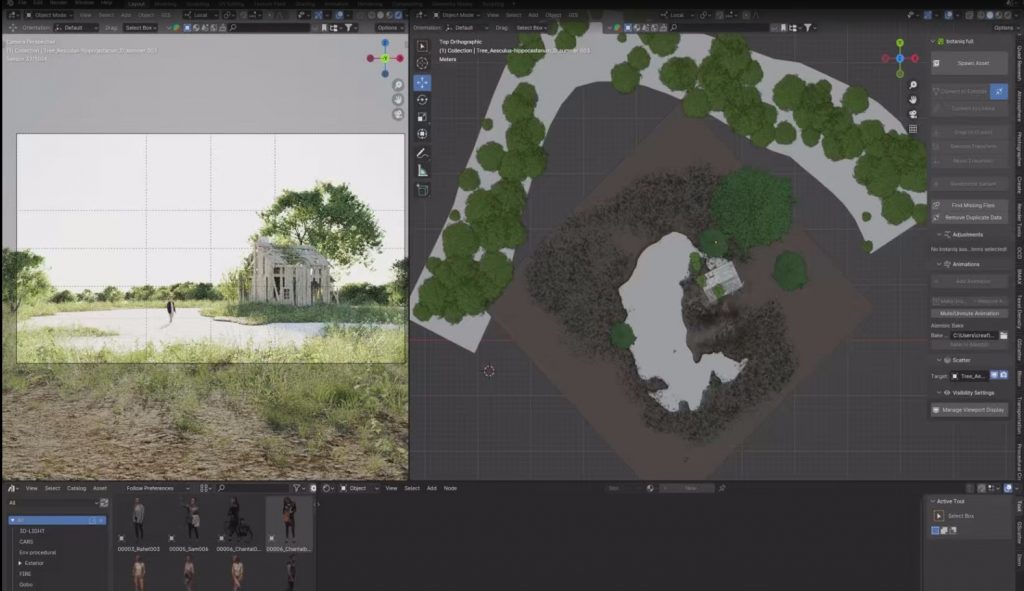This screenshot has height=591, width=1024.
Task: Activate the Rotate tool in the right viewport toolbar
Action: (423, 100)
